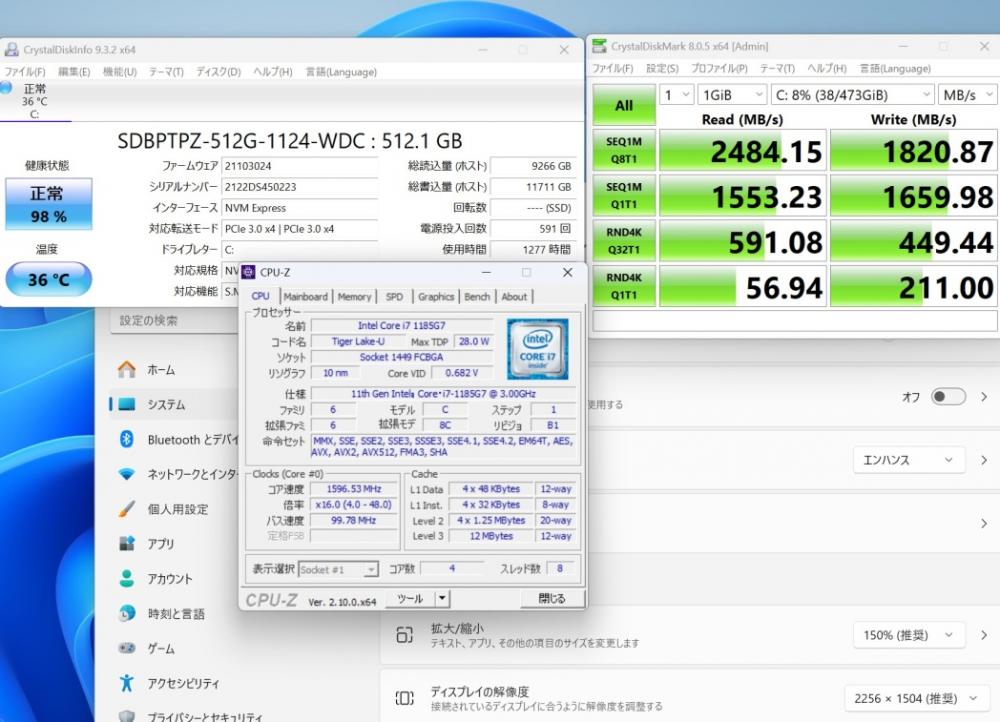Open the MB/s unit dropdown
The width and height of the screenshot is (1000, 722).
967,95
